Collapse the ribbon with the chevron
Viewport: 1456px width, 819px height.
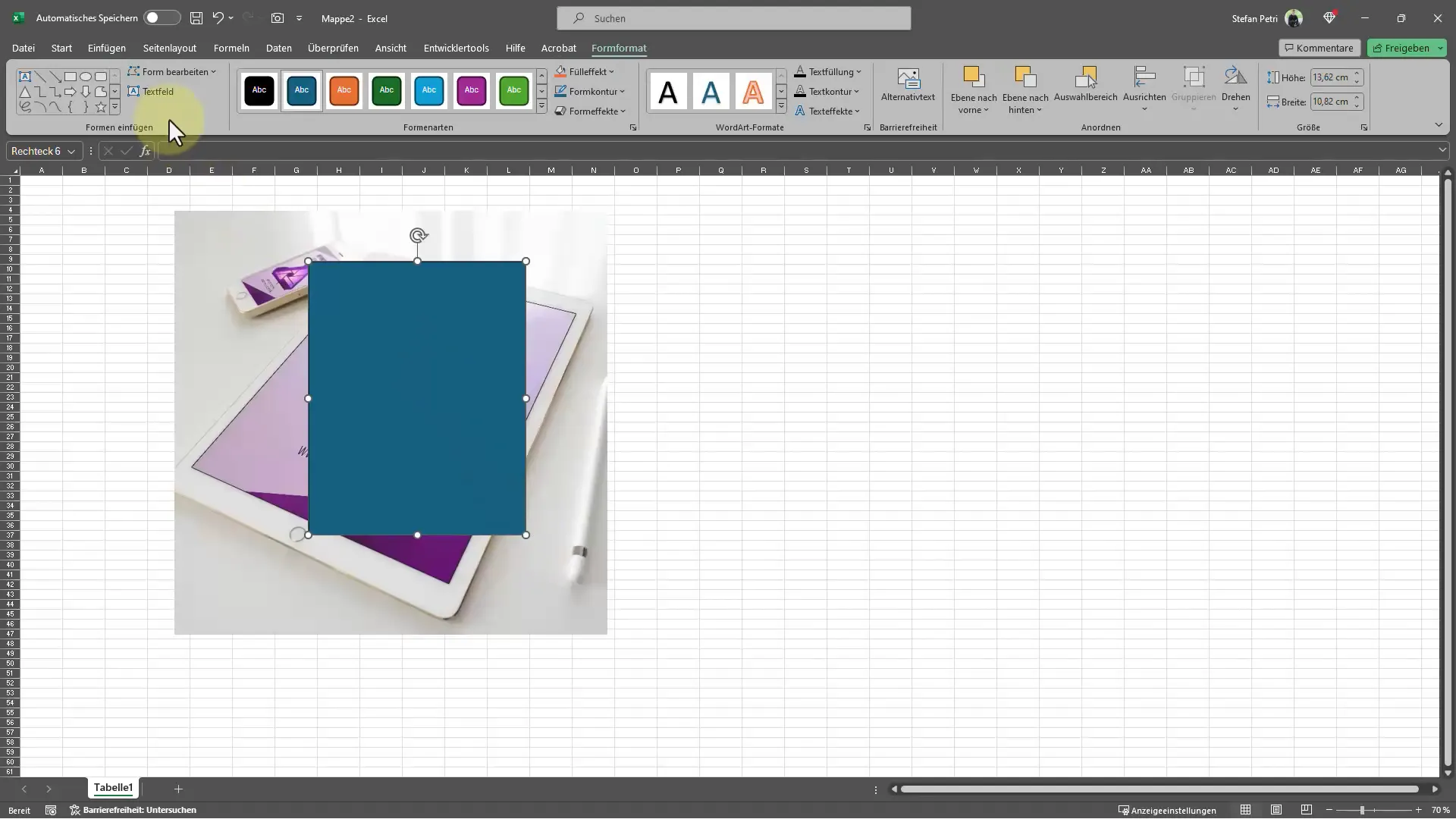point(1439,125)
